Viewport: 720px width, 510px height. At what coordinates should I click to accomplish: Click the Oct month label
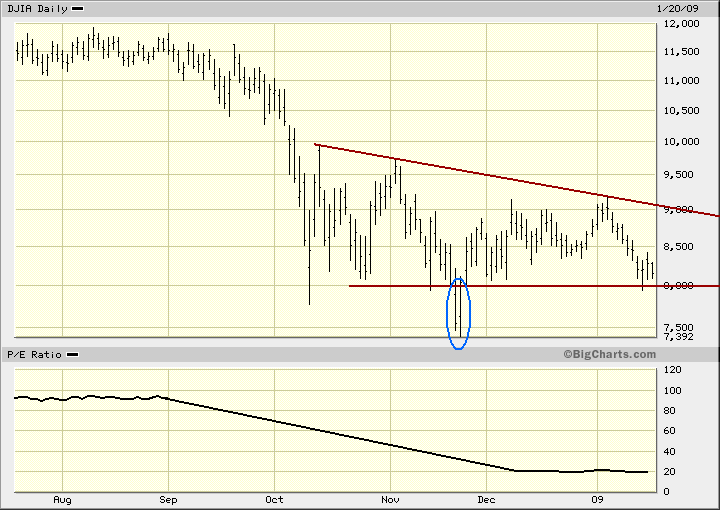(x=274, y=499)
